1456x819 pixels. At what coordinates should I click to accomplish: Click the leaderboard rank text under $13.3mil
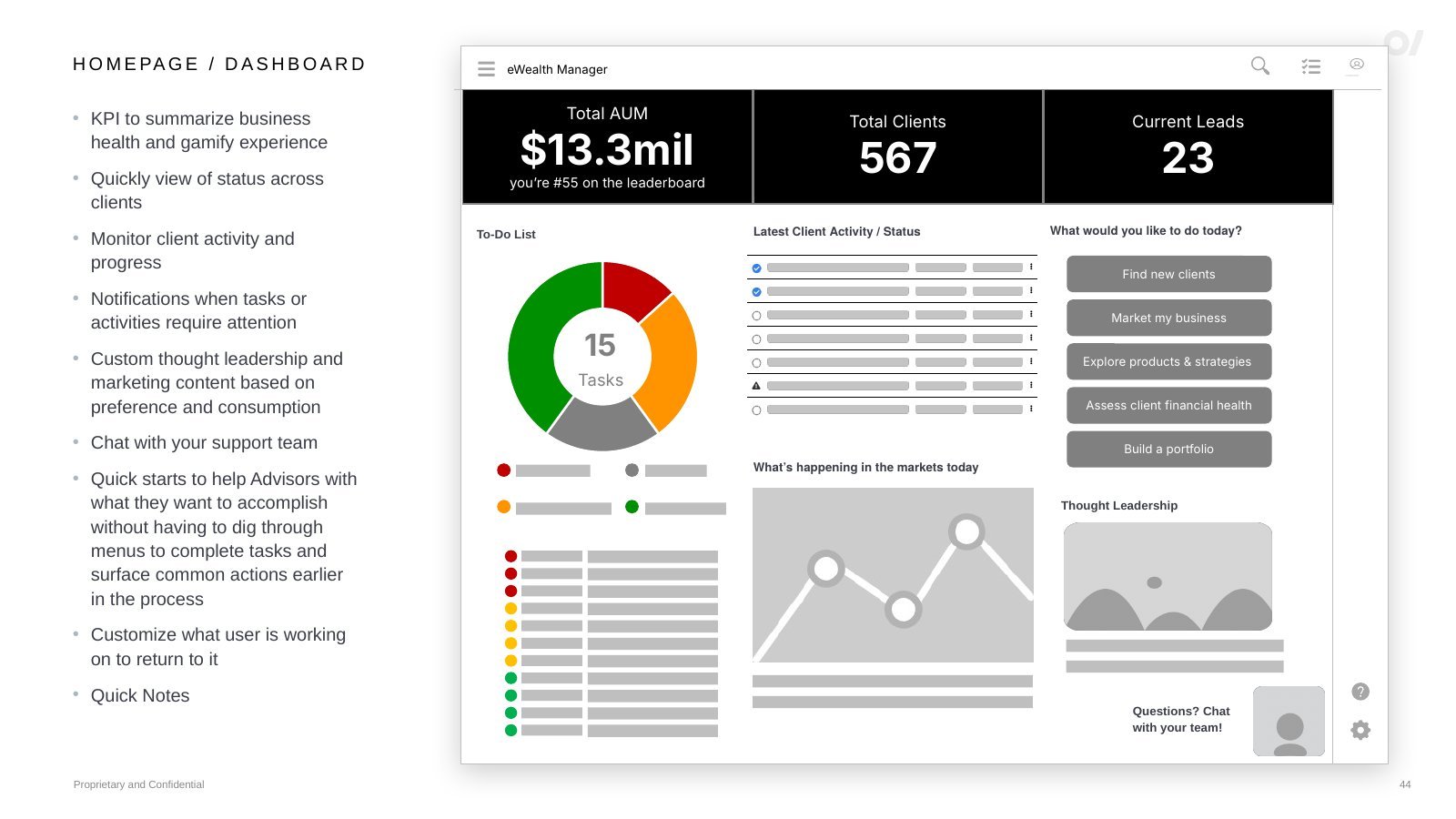point(607,183)
